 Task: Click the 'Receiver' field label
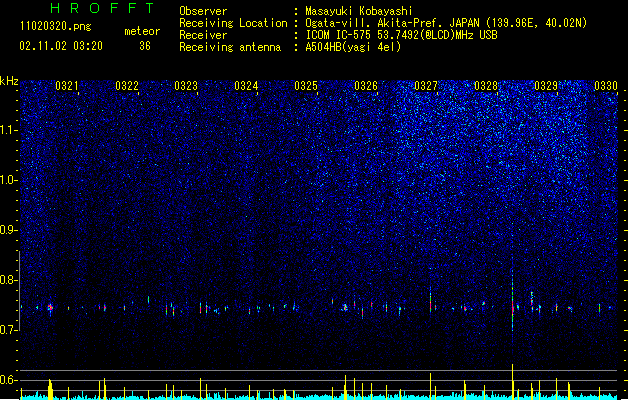click(x=203, y=35)
